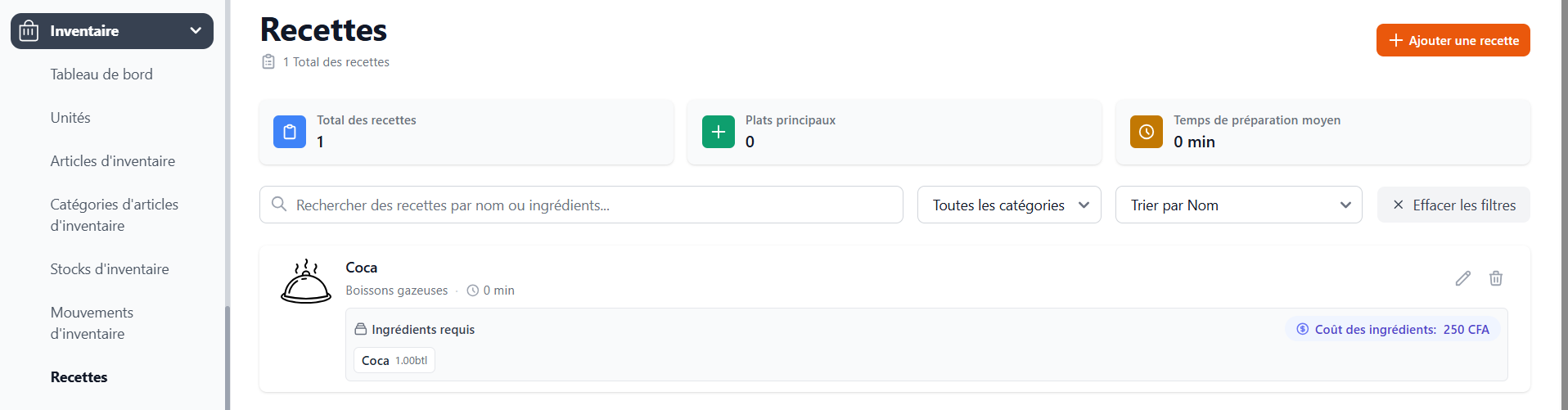Image resolution: width=1568 pixels, height=410 pixels.
Task: Collapse the Inventaire menu chevron
Action: click(196, 31)
